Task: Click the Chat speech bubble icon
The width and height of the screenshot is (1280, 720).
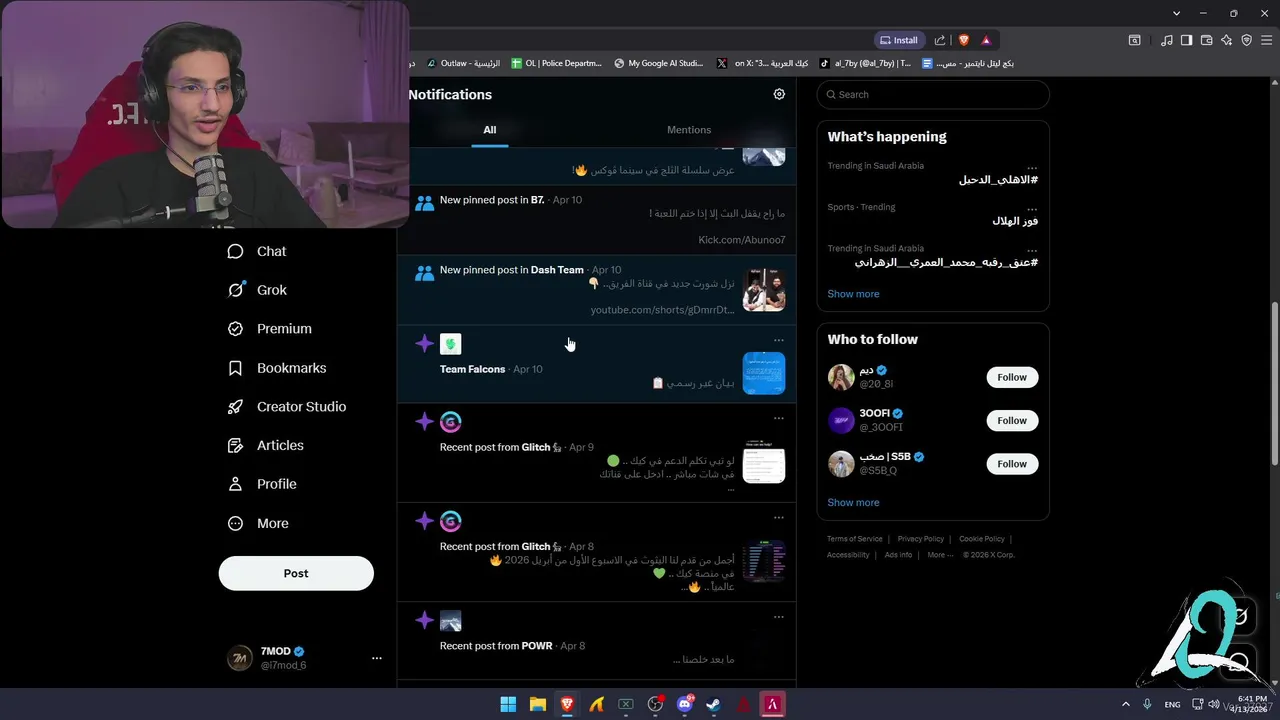Action: click(x=235, y=251)
